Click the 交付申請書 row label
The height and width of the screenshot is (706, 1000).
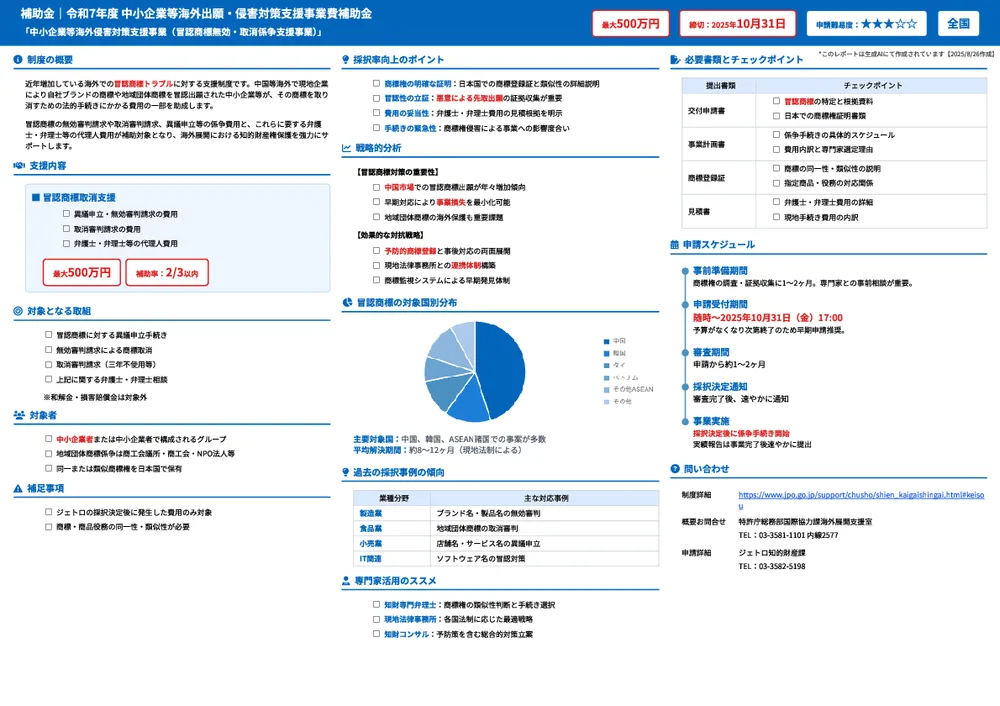tap(706, 110)
